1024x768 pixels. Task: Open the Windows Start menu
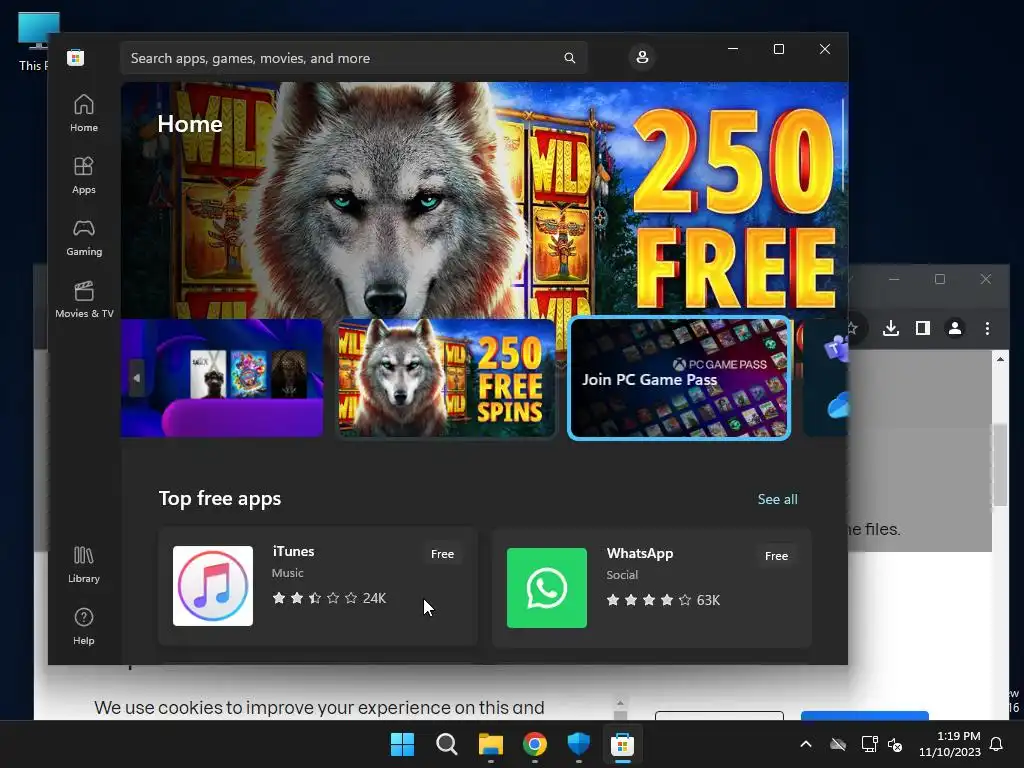(402, 744)
